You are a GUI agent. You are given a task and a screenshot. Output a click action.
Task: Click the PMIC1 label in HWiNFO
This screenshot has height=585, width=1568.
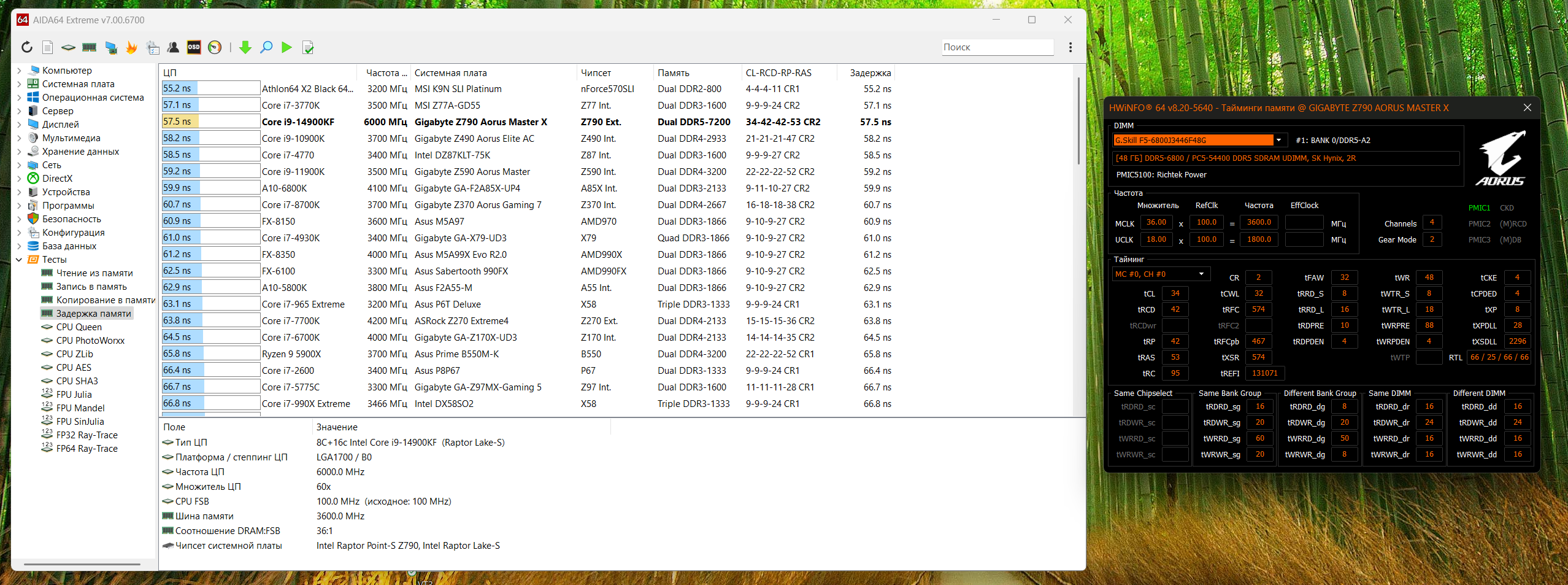coord(1479,208)
